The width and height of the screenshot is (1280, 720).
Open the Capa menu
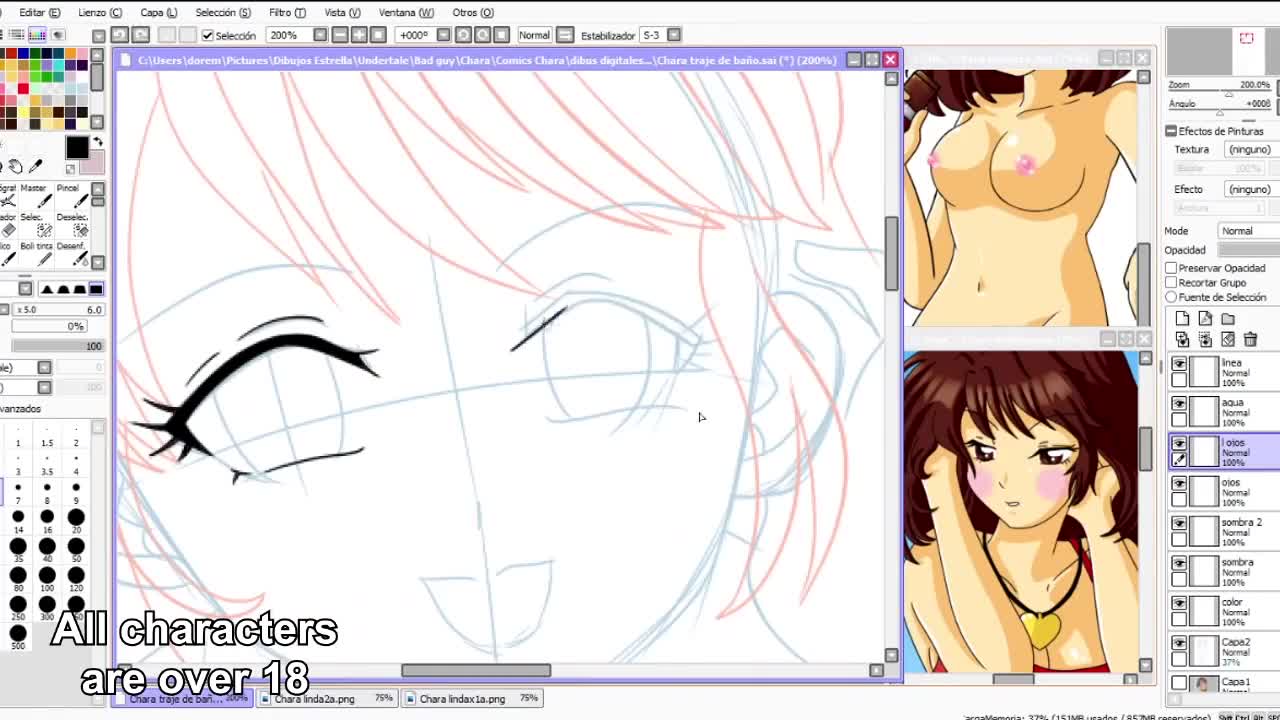point(158,12)
